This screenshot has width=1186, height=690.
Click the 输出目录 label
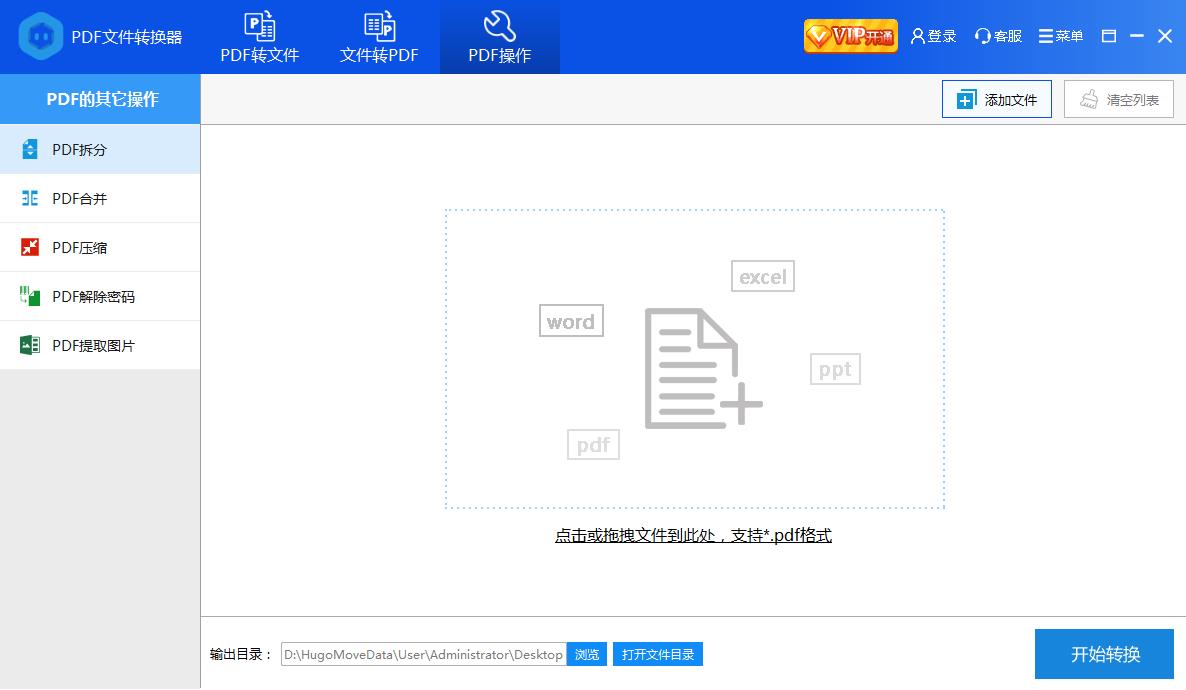pos(241,654)
